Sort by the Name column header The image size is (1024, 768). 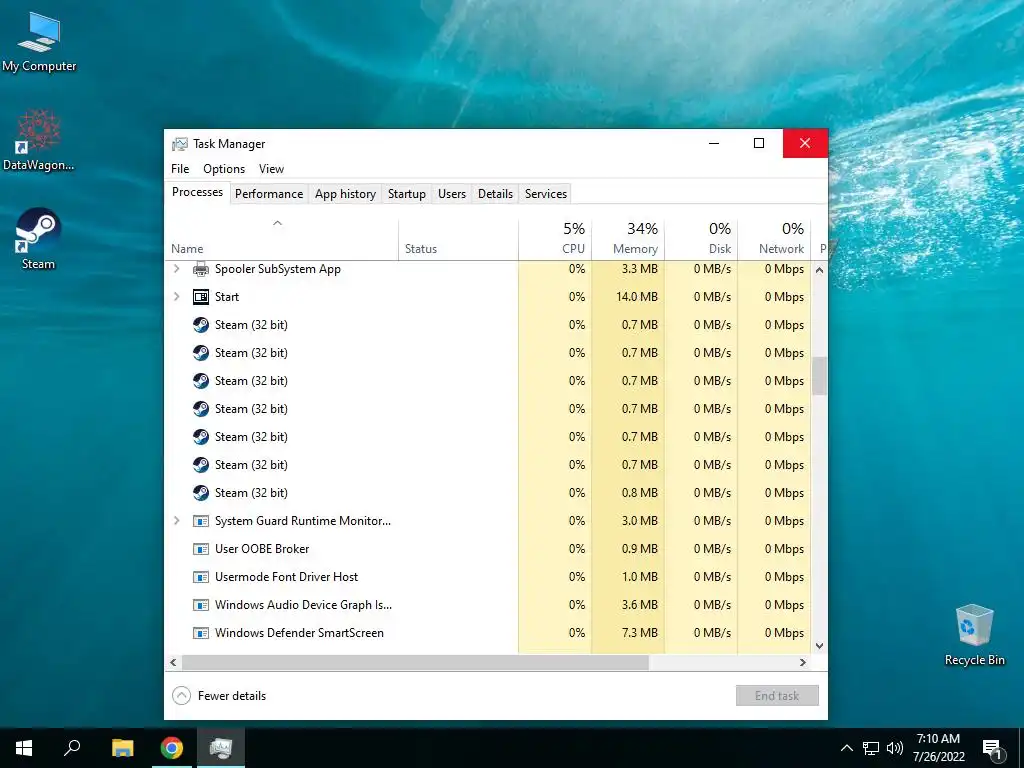click(281, 239)
